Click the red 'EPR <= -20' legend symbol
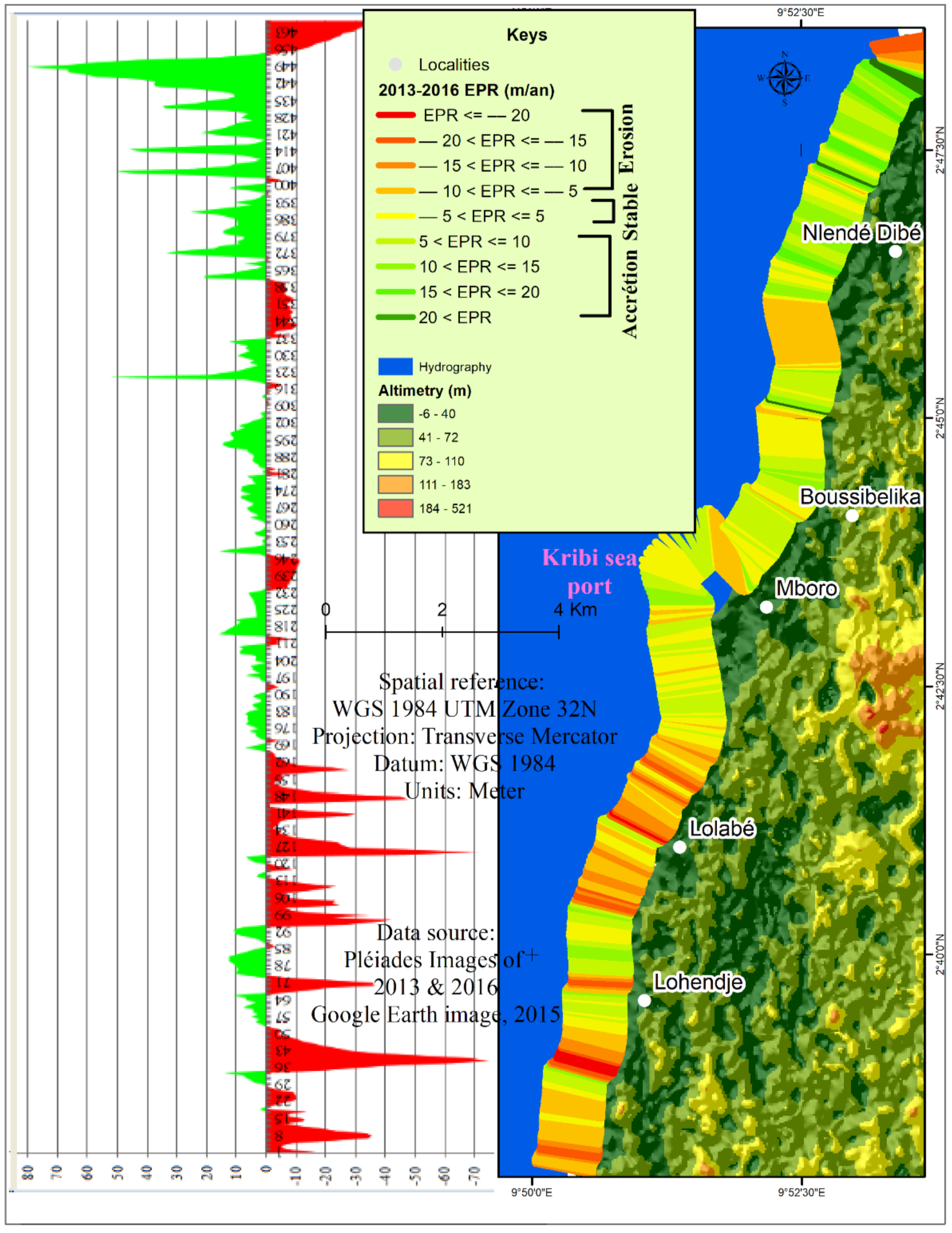This screenshot has height=1233, width=952. click(395, 115)
